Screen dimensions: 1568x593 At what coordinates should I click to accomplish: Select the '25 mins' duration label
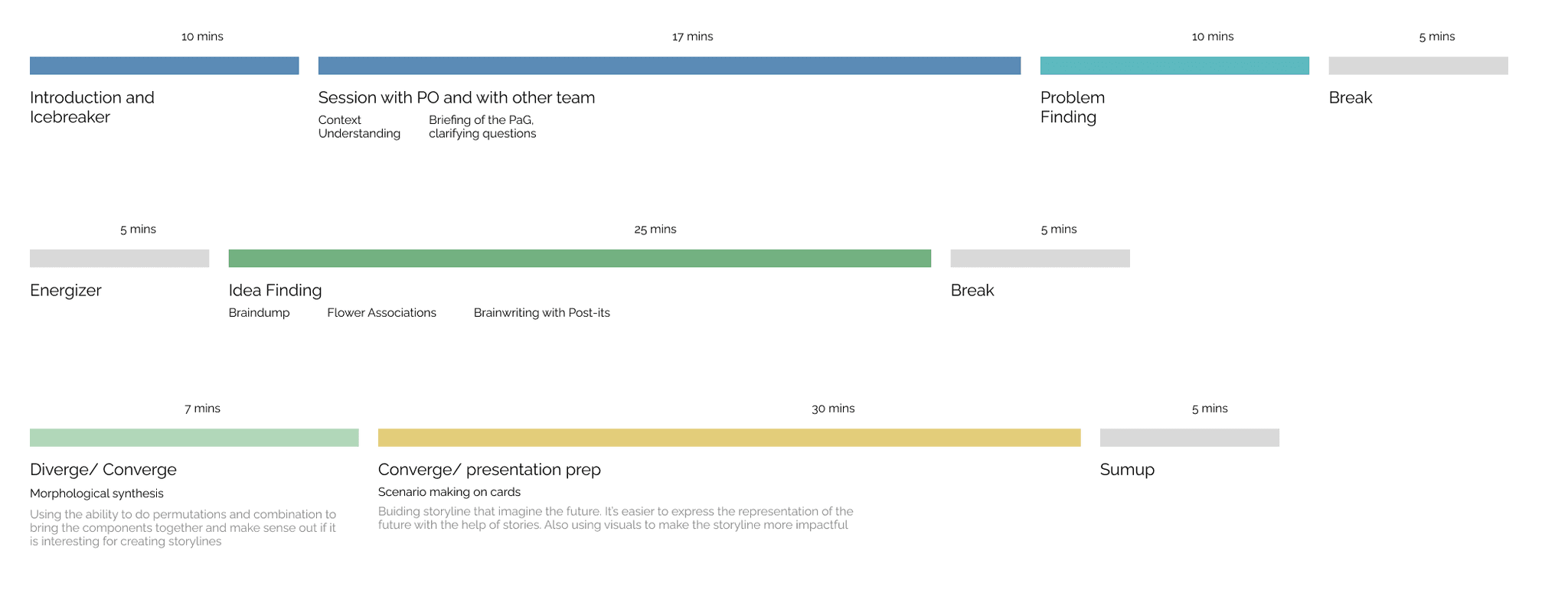[x=655, y=230]
